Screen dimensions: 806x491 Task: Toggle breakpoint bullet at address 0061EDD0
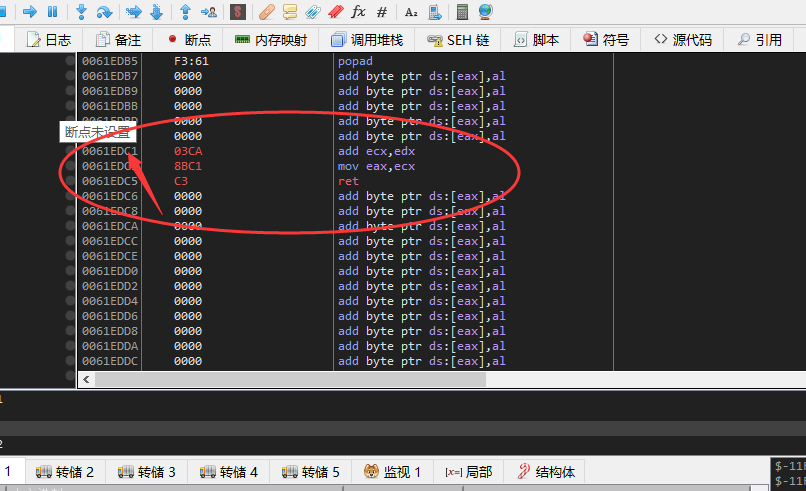click(x=70, y=271)
